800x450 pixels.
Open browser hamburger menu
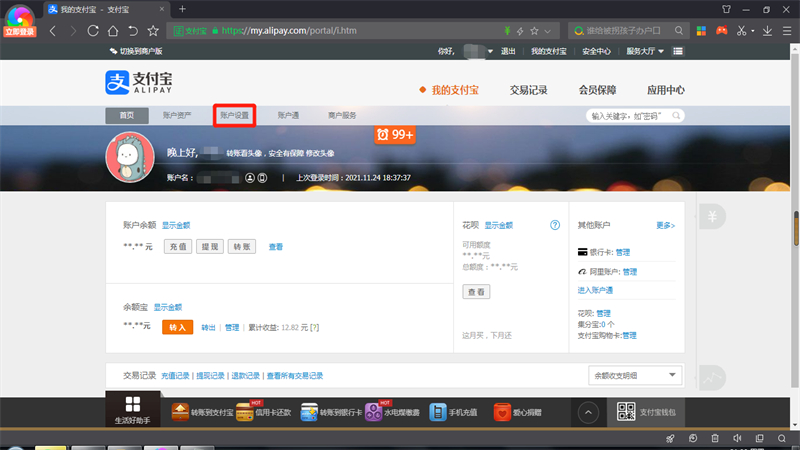(787, 31)
